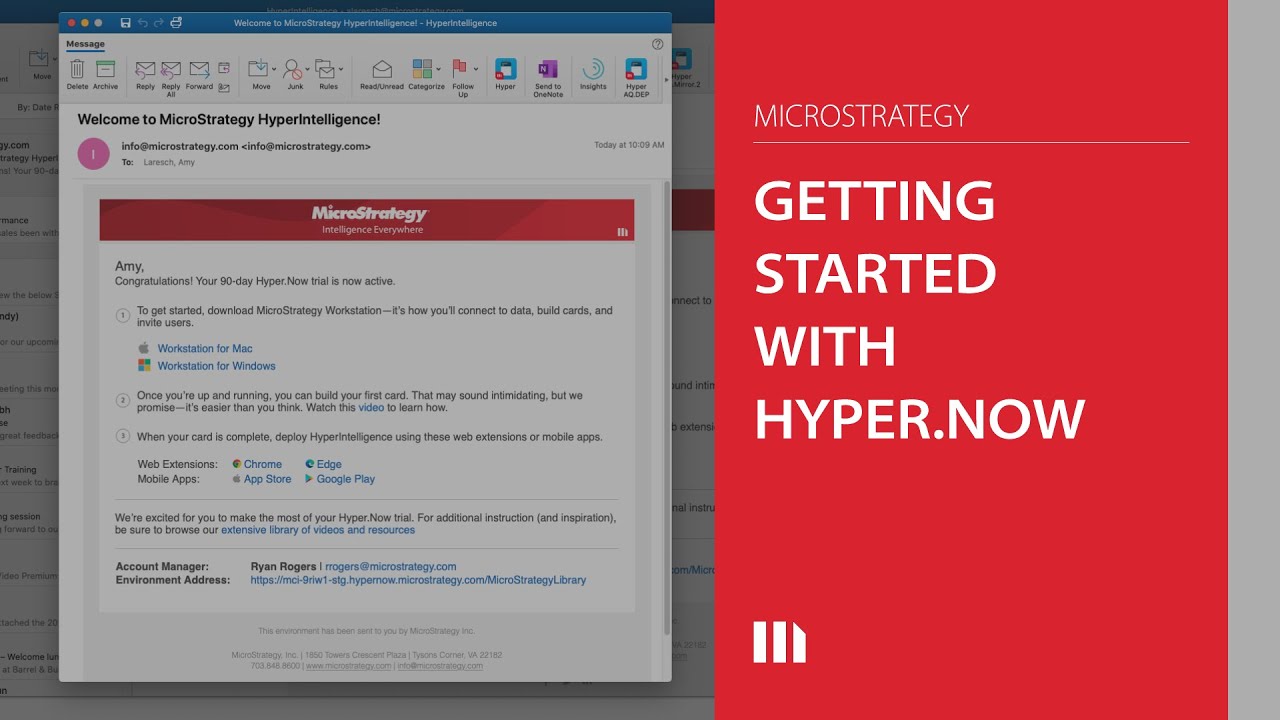
Task: Click the Follow Up flag icon
Action: pos(460,68)
